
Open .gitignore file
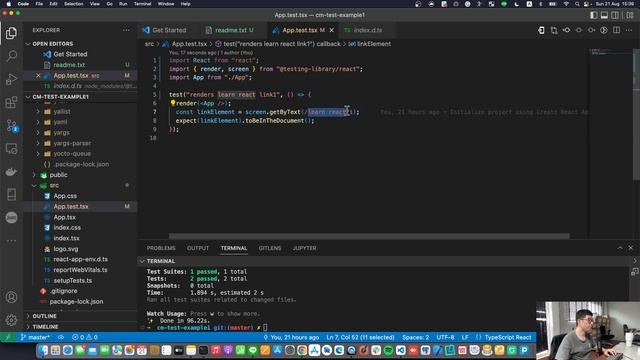(x=63, y=291)
